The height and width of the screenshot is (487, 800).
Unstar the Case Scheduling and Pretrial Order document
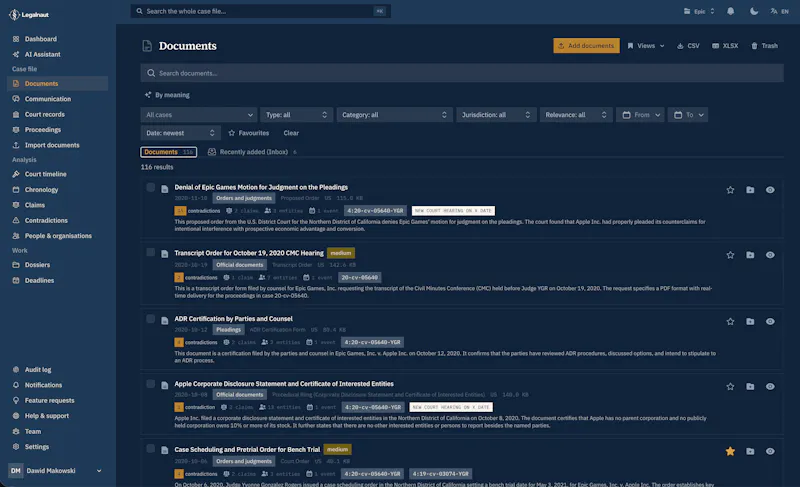(730, 451)
